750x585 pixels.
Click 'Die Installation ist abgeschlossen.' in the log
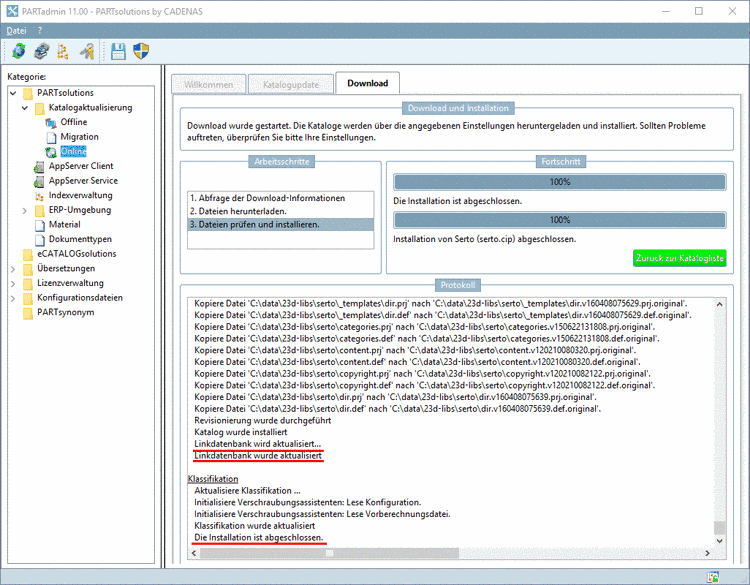click(x=258, y=538)
